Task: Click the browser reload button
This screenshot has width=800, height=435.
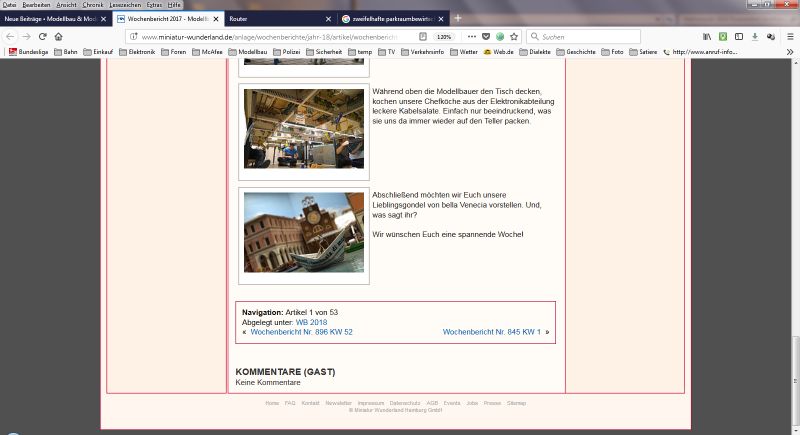Action: coord(42,36)
